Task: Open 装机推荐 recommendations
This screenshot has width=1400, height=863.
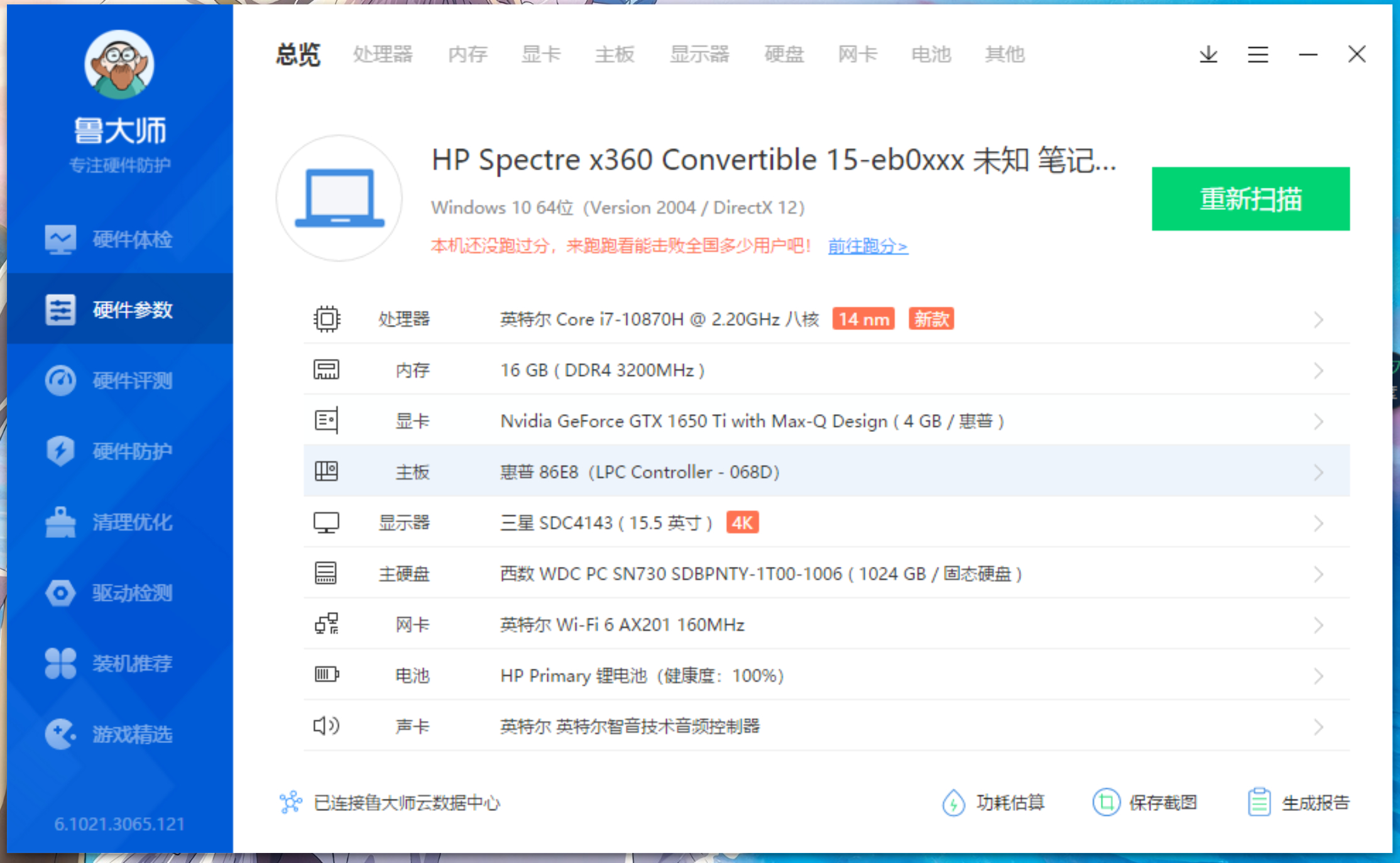Action: coord(119,663)
